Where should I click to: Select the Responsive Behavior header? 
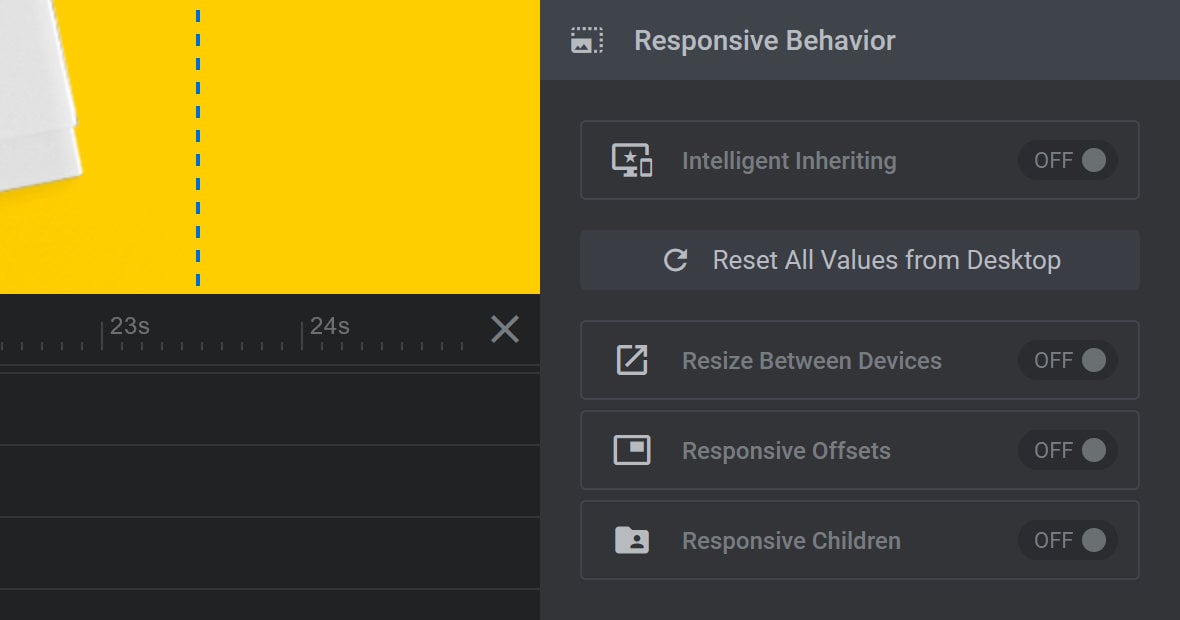coord(860,40)
